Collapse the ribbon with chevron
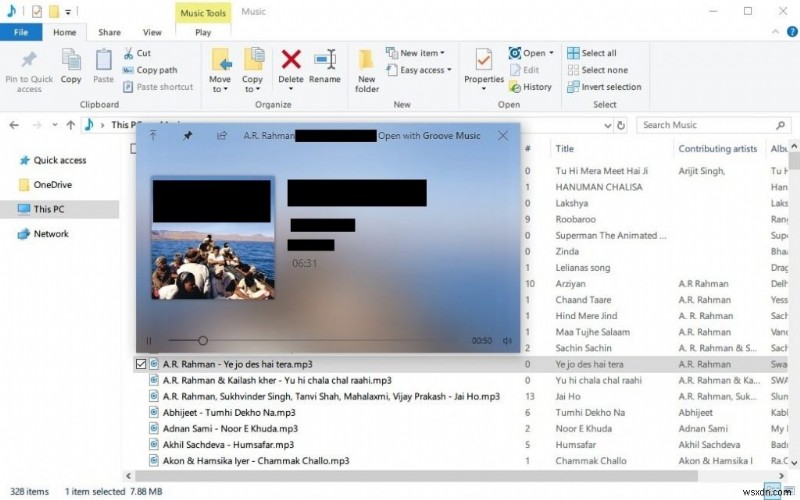The width and height of the screenshot is (800, 500). point(776,32)
